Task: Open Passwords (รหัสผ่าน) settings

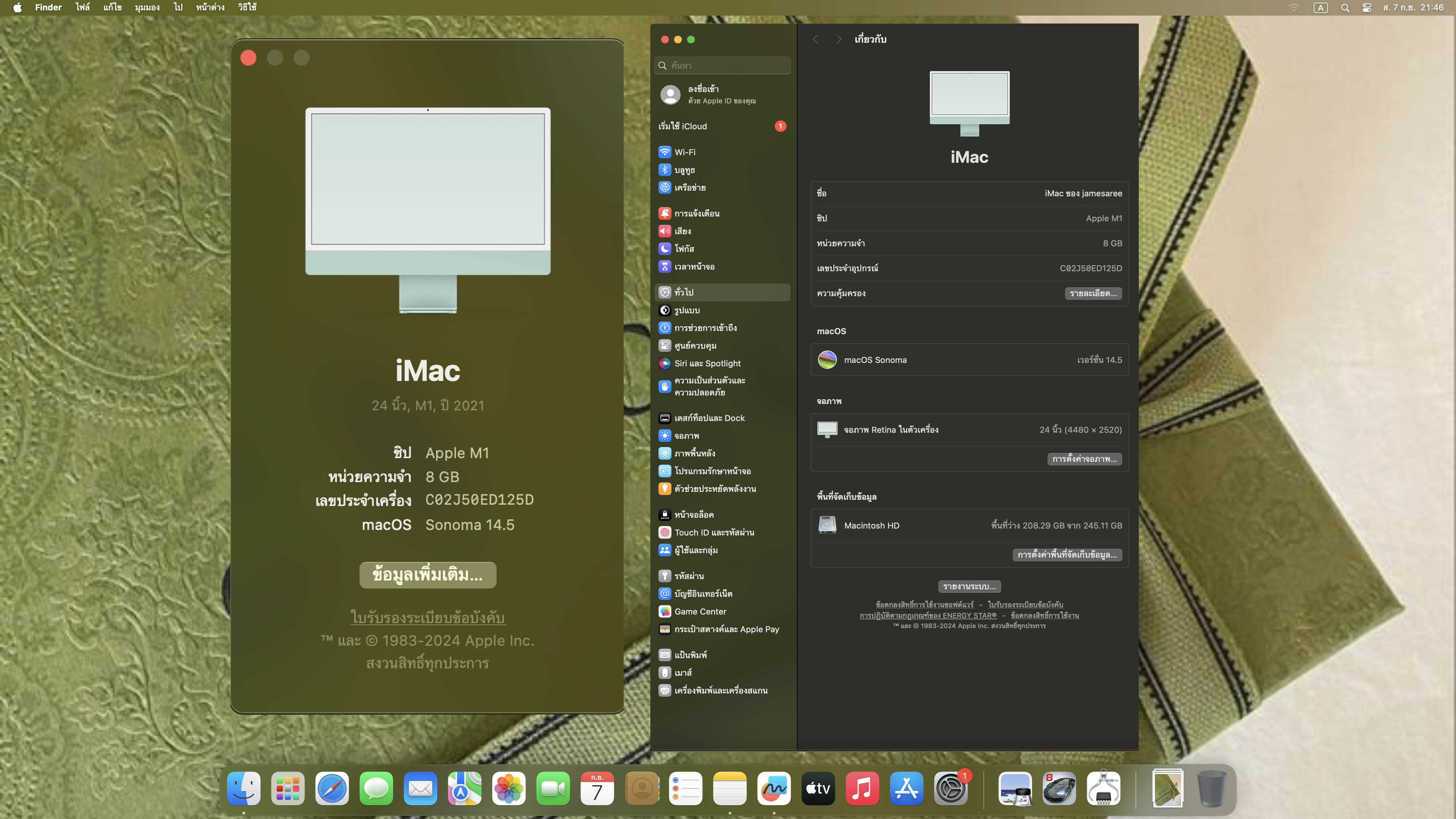Action: coord(722,576)
